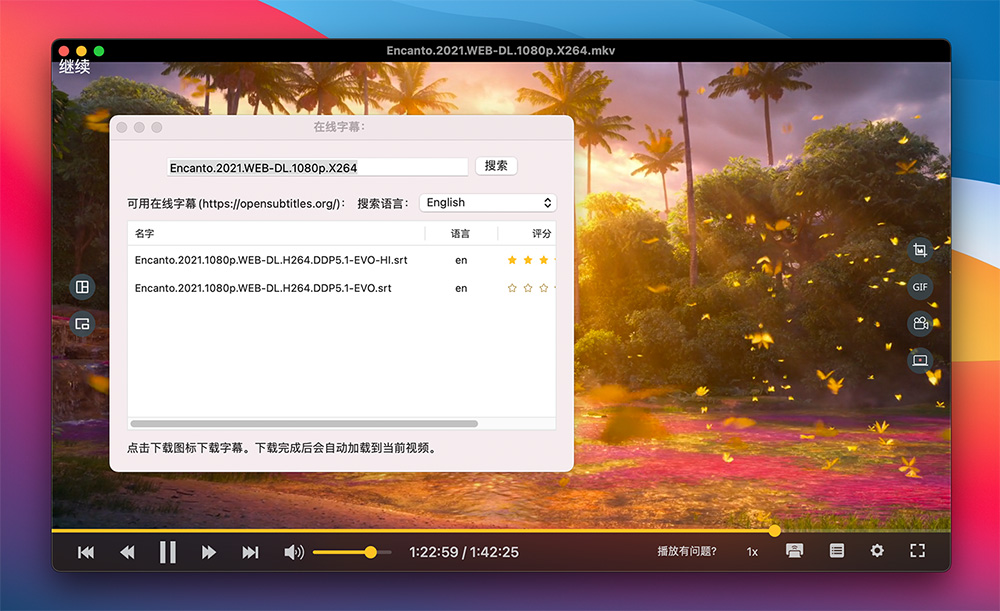Click the 1:22:59 / 1:42:25 time display
Screen dimensions: 1000x611
point(464,552)
